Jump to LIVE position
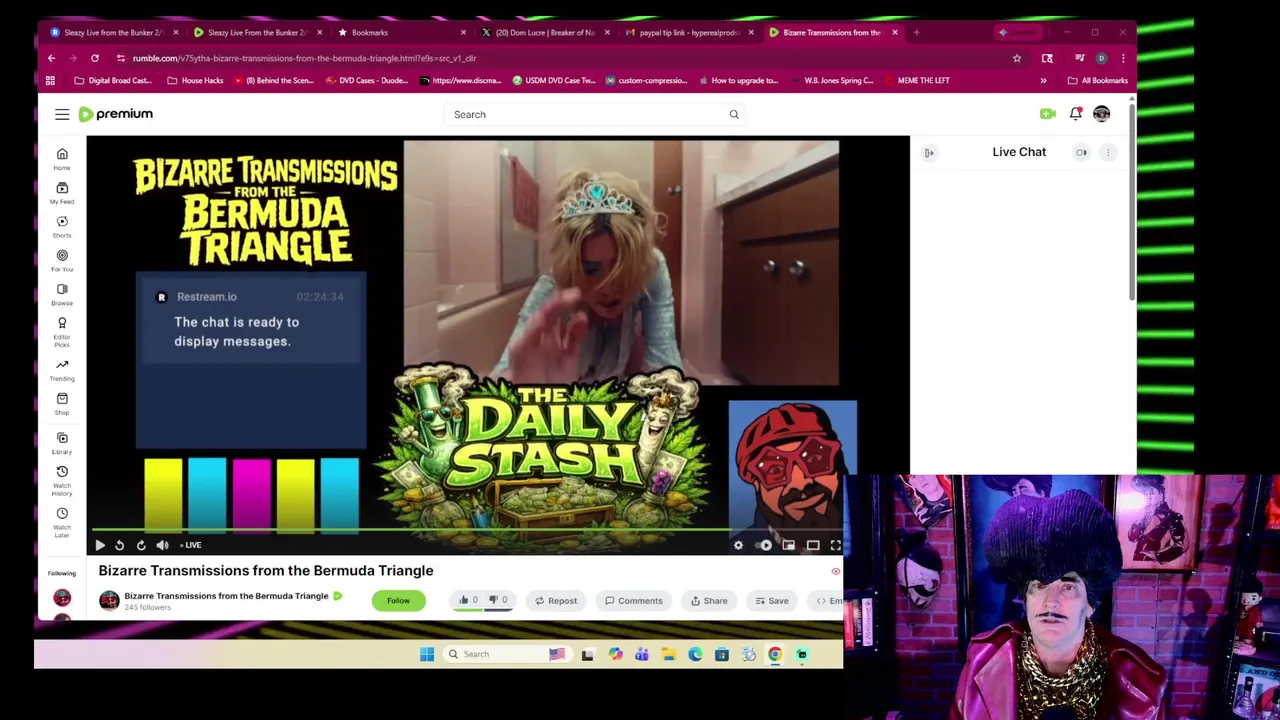Screen dimensions: 1280x720 [191, 545]
